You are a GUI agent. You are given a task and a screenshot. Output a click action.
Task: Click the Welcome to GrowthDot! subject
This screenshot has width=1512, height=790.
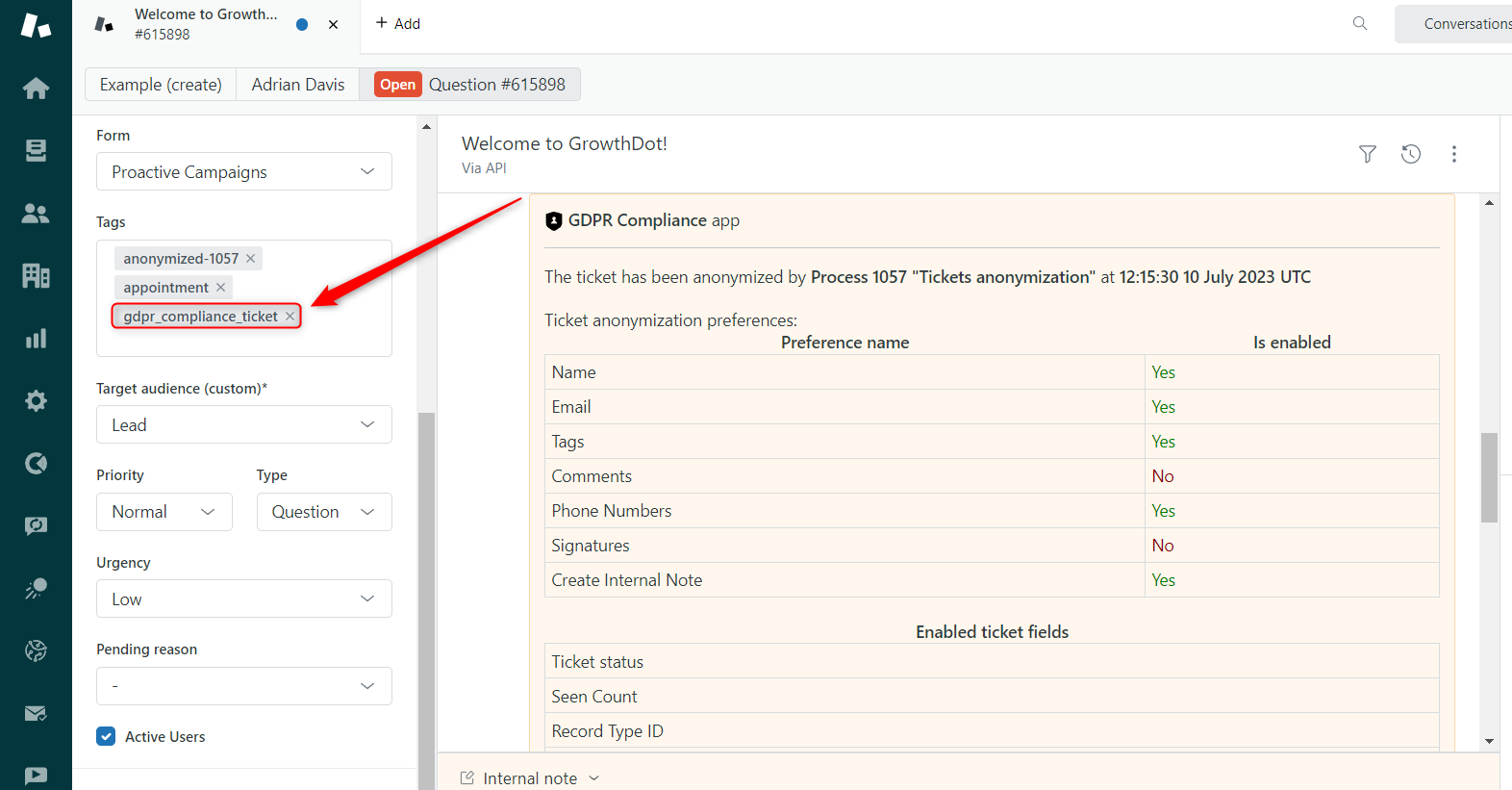tap(565, 143)
